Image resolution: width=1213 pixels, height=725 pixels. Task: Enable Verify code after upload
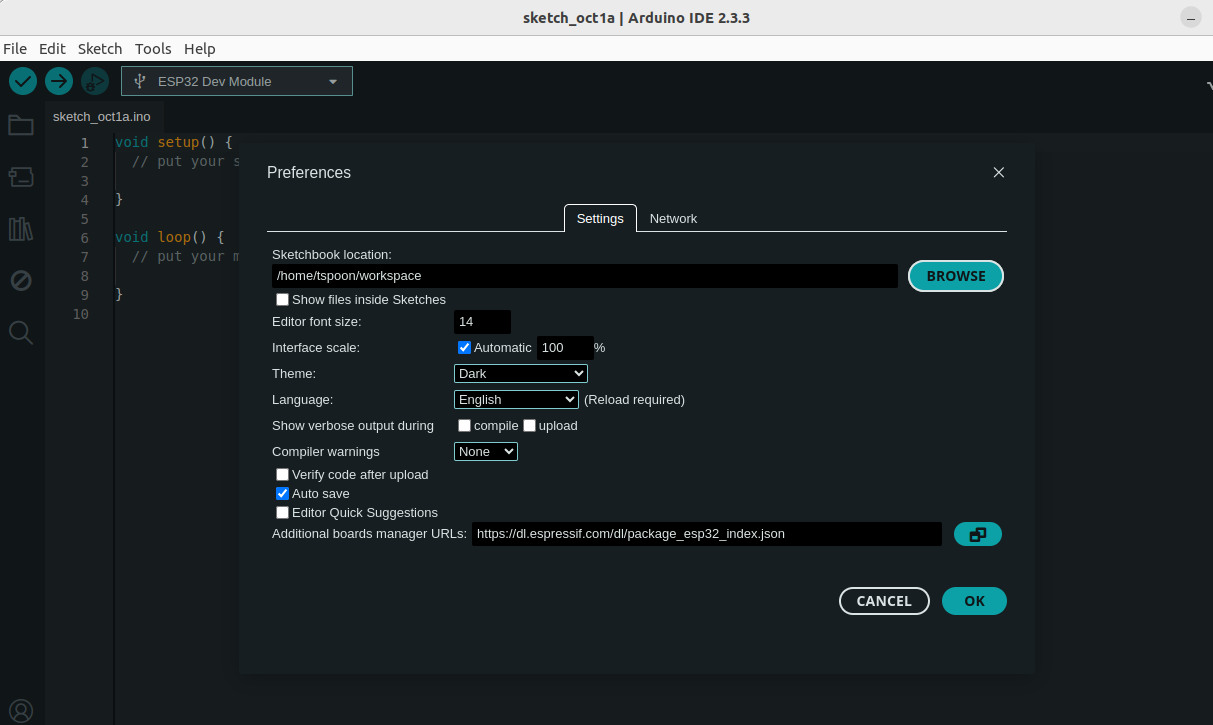point(283,475)
